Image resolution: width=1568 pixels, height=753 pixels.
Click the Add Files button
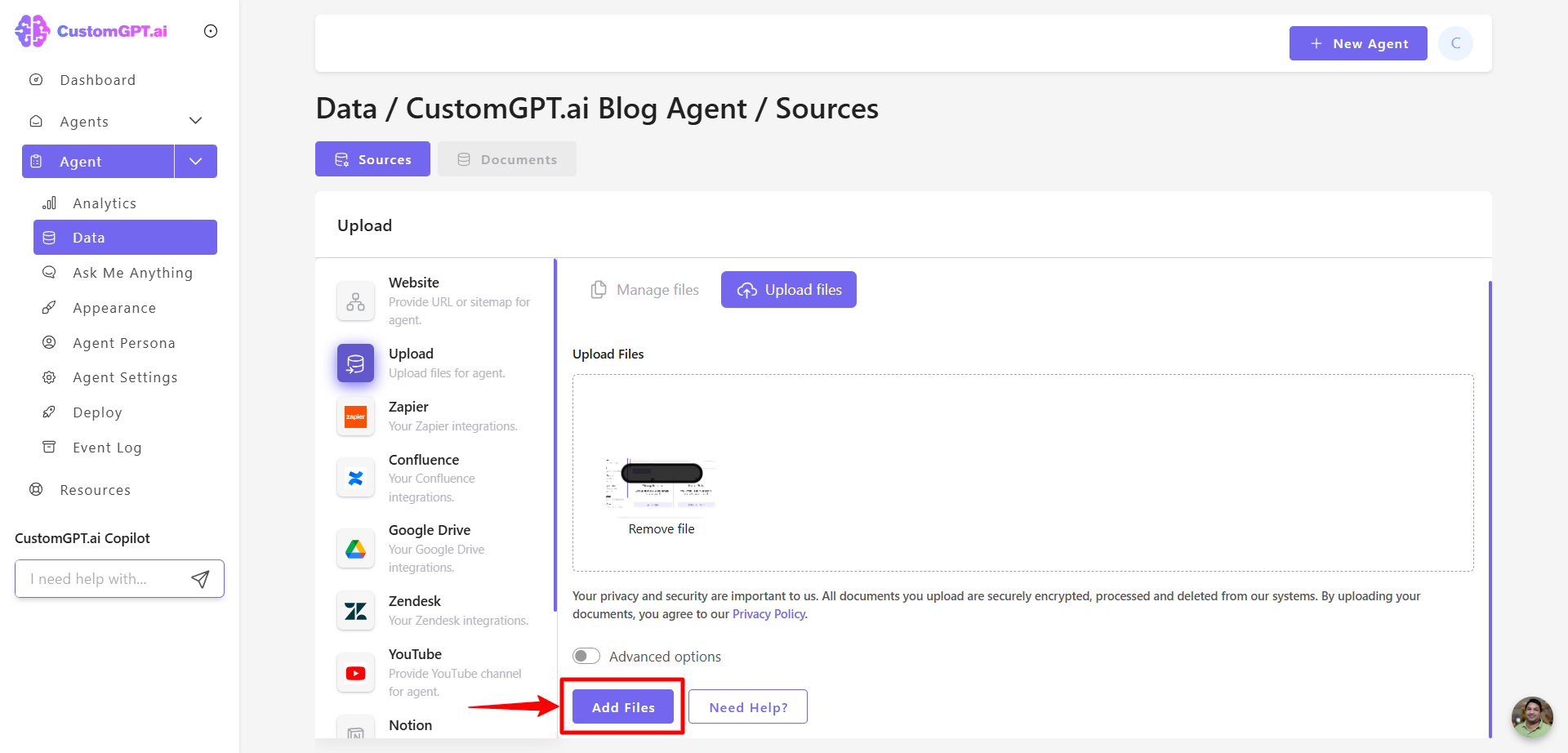(623, 706)
